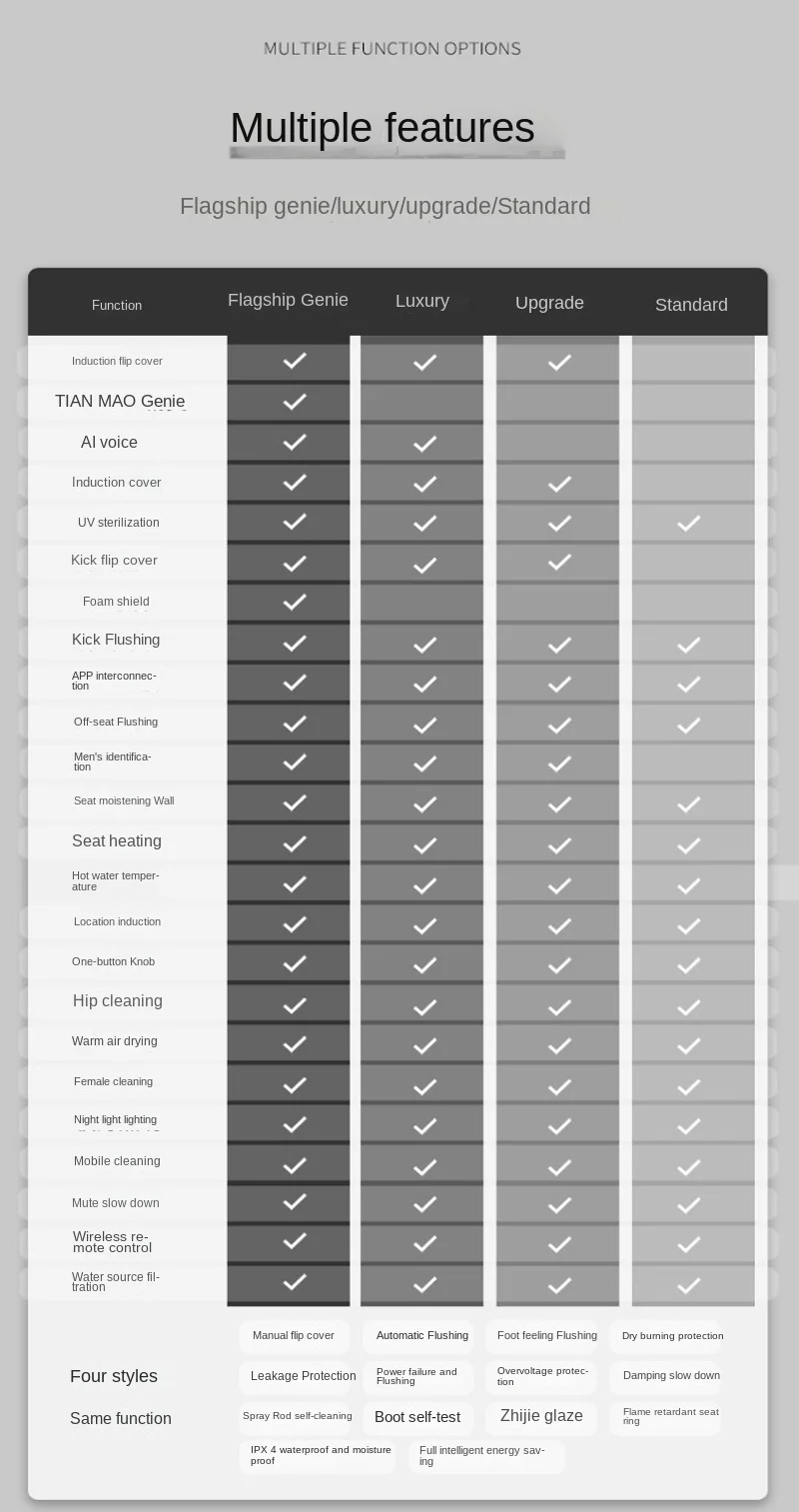Viewport: 799px width, 1512px height.
Task: Click the Luxury checkmark in Hip cleaning row
Action: pyautogui.click(x=424, y=1005)
